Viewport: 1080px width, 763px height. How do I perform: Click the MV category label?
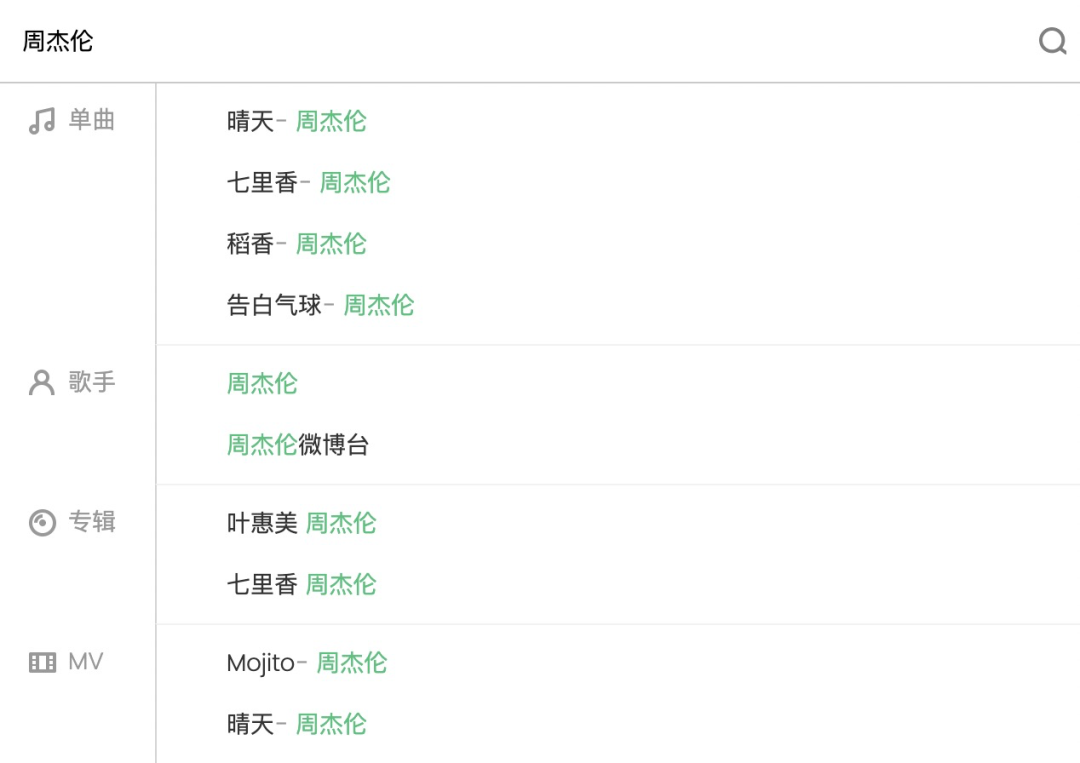[x=85, y=662]
